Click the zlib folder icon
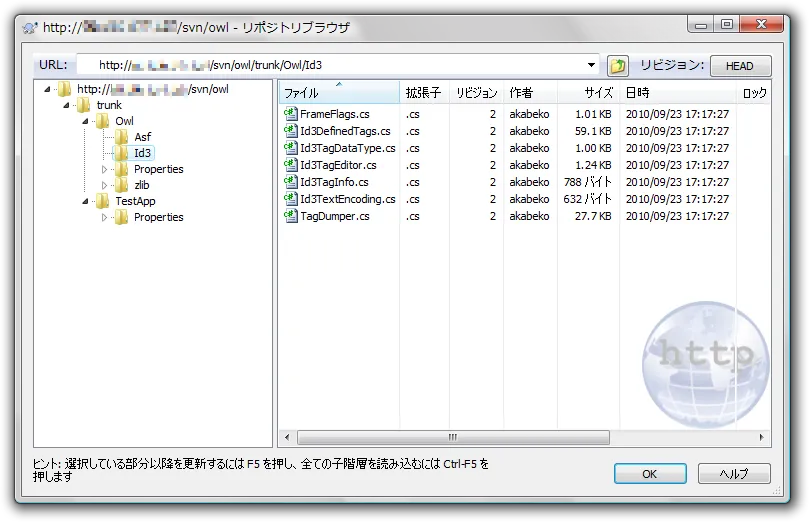The image size is (809, 522). (122, 185)
